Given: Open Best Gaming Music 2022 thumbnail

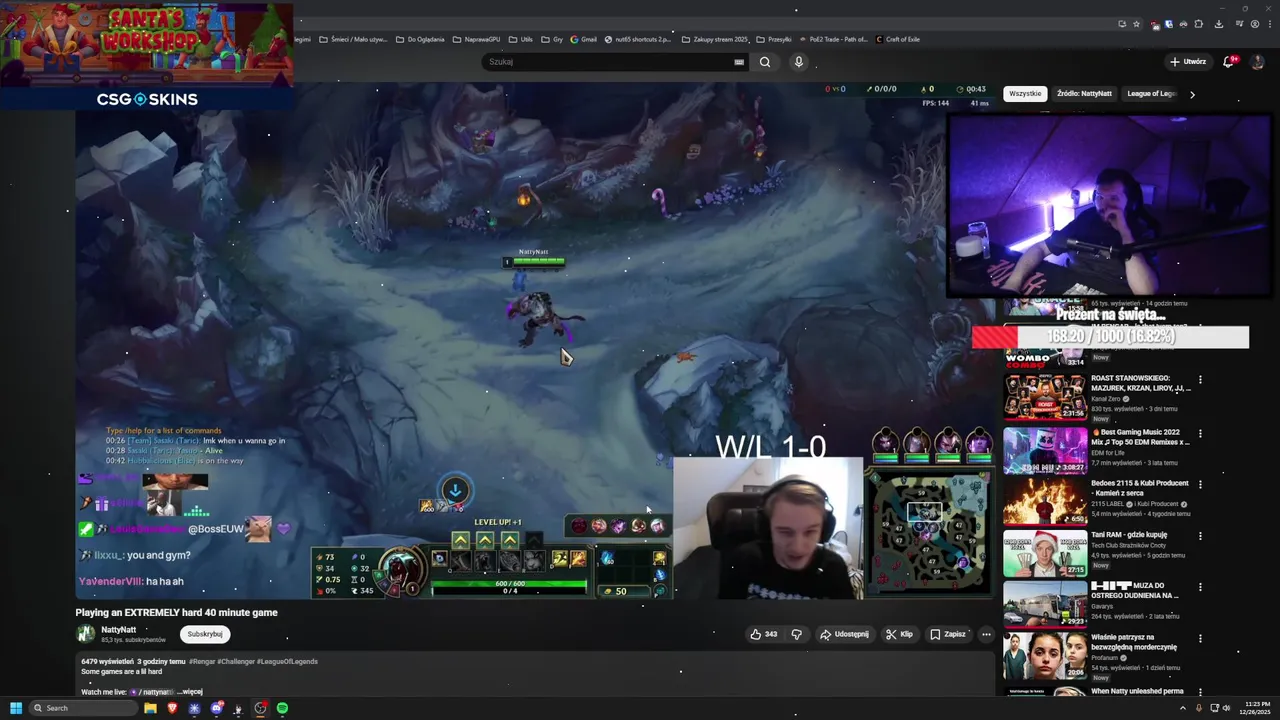Looking at the screenshot, I should click(x=1045, y=450).
